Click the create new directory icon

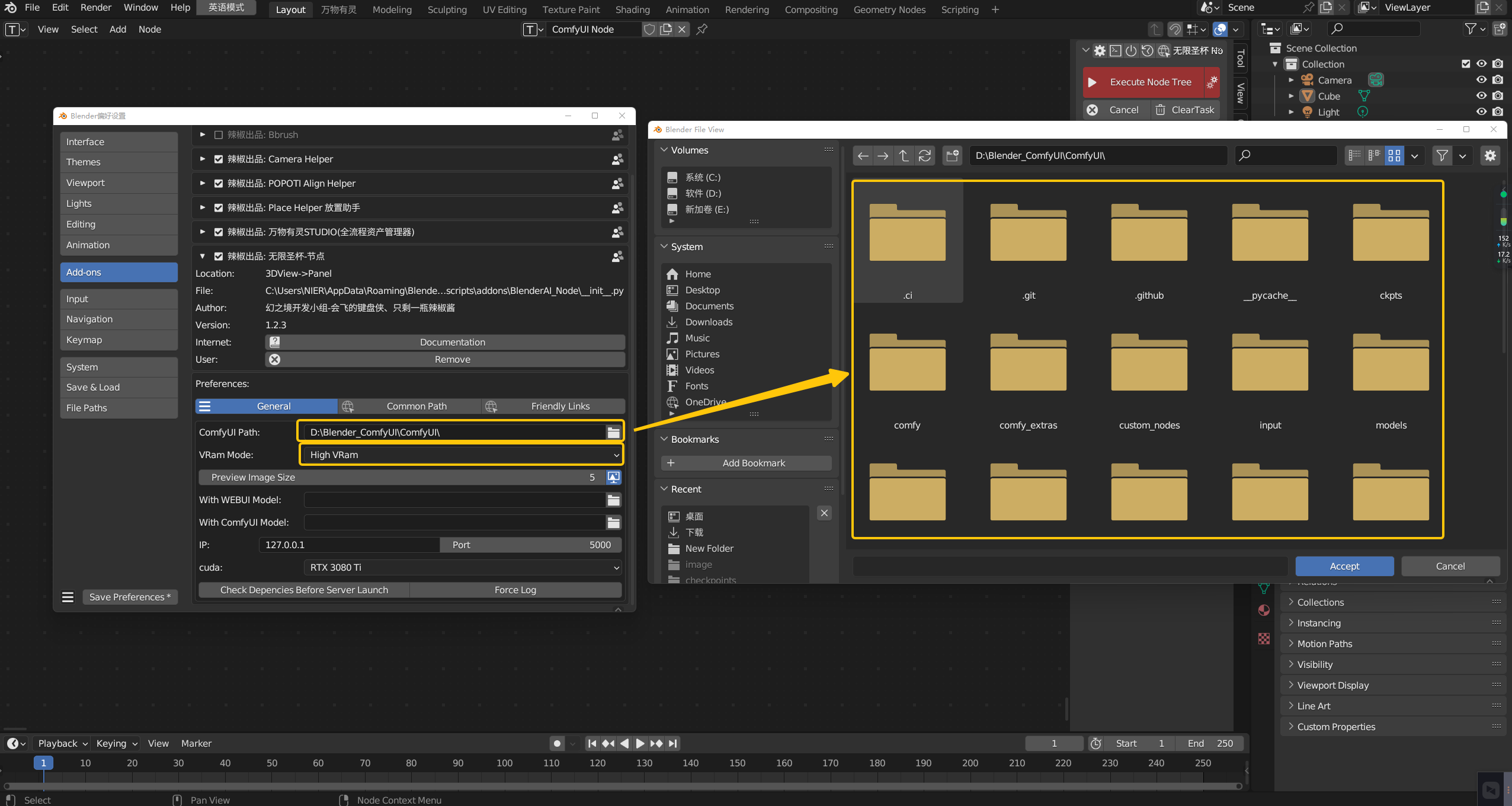pyautogui.click(x=952, y=156)
